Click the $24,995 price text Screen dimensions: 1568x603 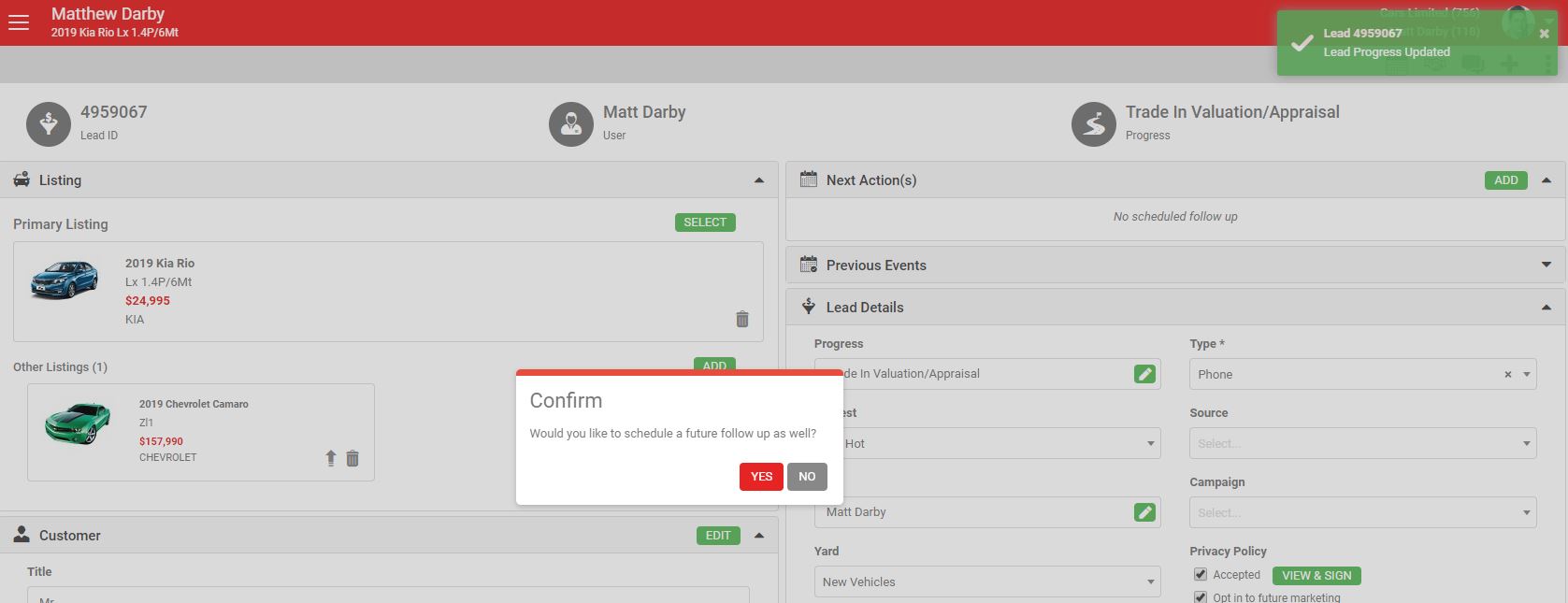(x=148, y=301)
